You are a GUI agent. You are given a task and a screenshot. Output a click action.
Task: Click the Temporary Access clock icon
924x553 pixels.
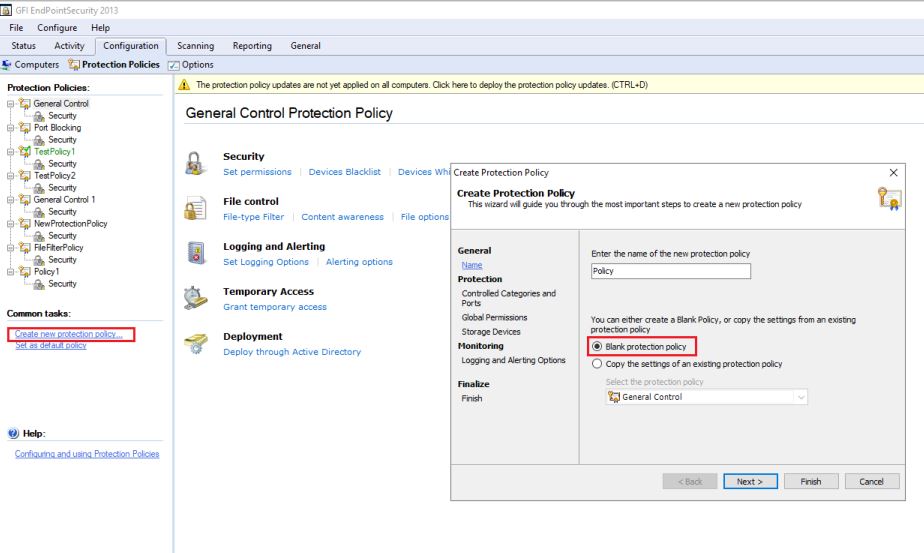point(195,298)
